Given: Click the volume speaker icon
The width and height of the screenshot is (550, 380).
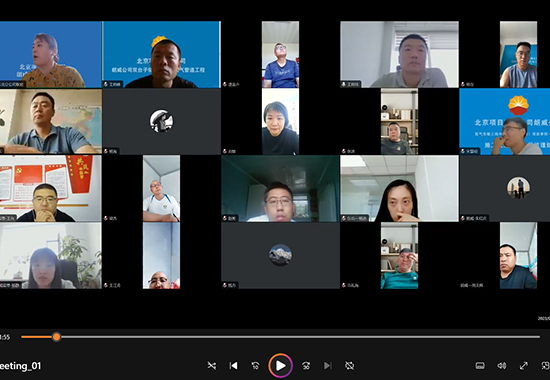Looking at the screenshot, I should (x=502, y=366).
